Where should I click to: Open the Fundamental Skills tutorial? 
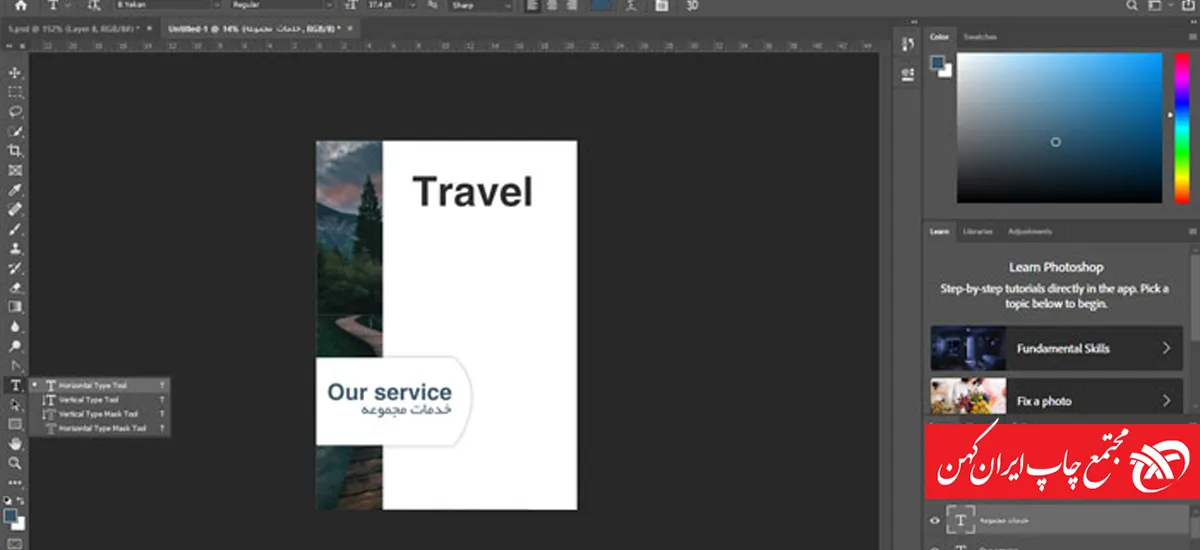[1056, 349]
